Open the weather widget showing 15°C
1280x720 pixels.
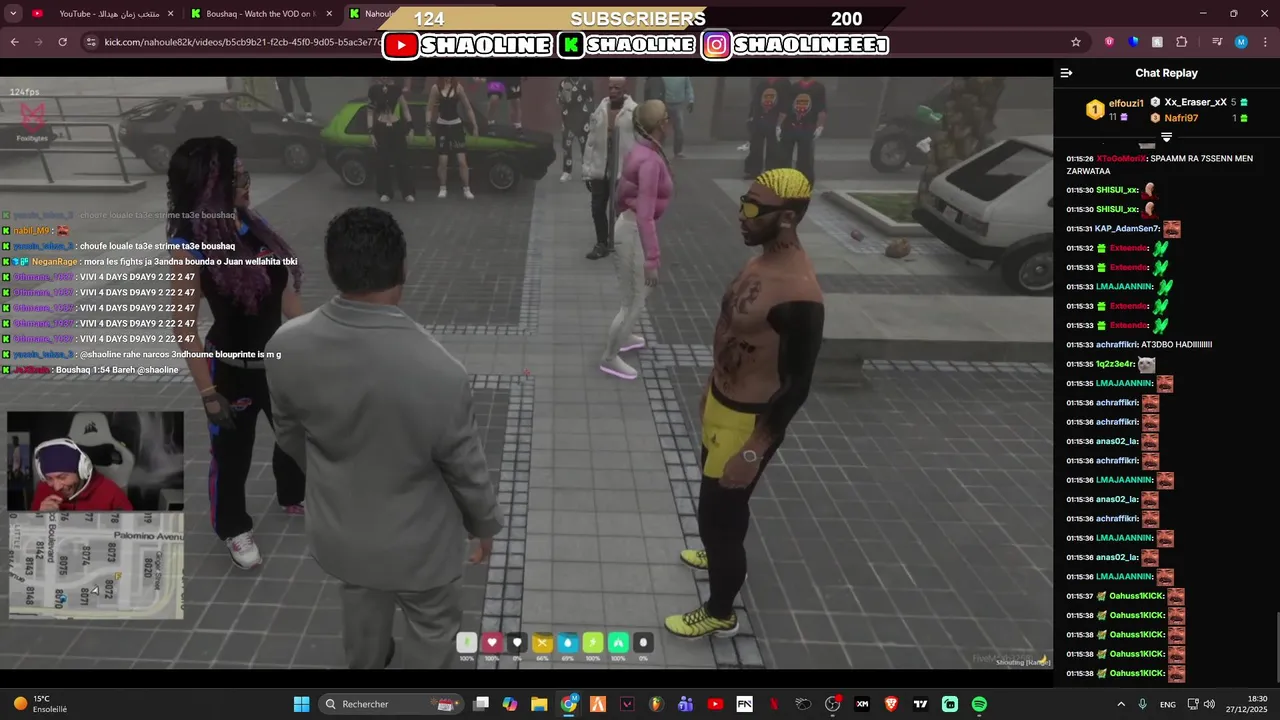[40, 704]
